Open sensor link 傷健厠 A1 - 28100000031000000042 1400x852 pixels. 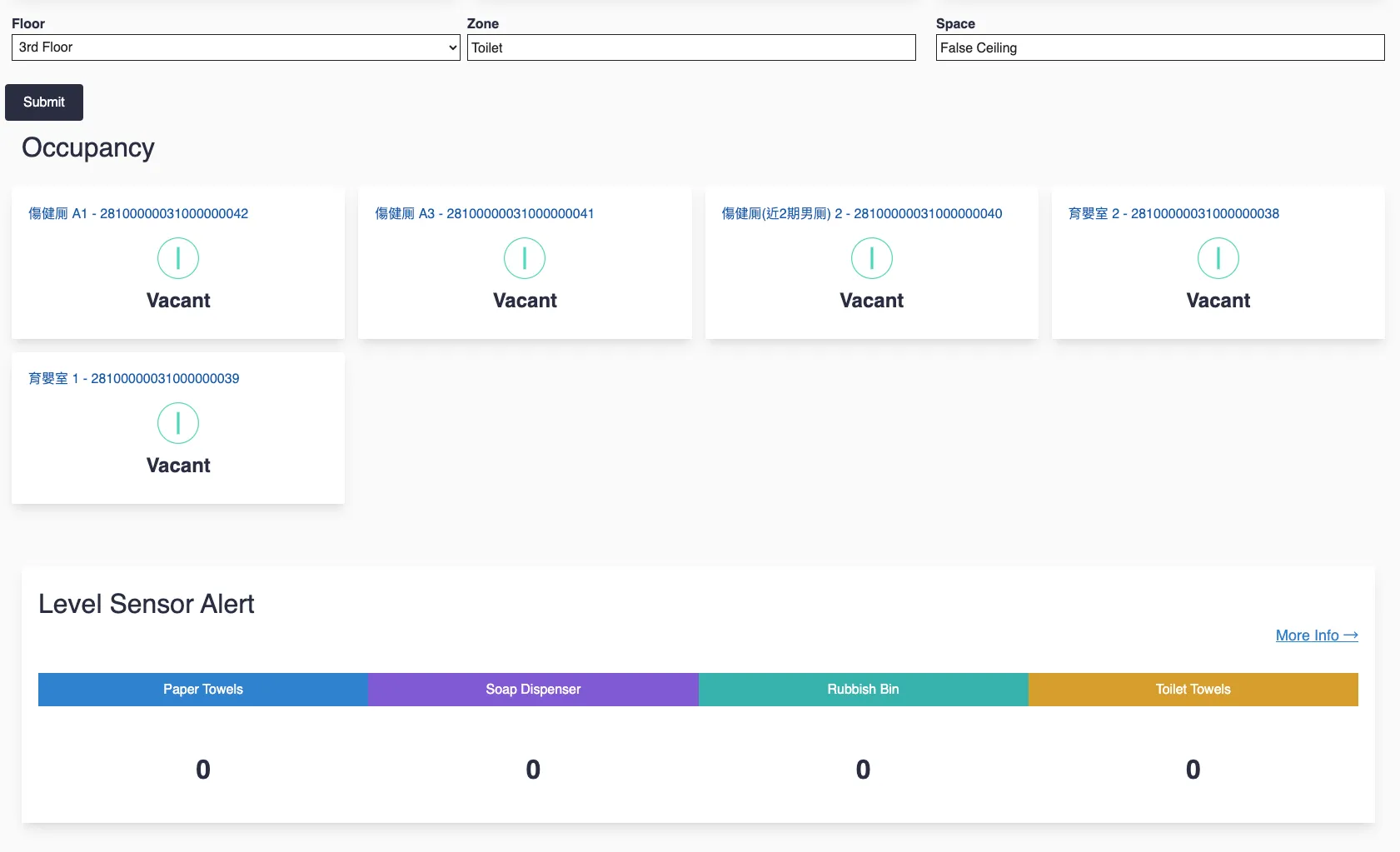pos(138,213)
